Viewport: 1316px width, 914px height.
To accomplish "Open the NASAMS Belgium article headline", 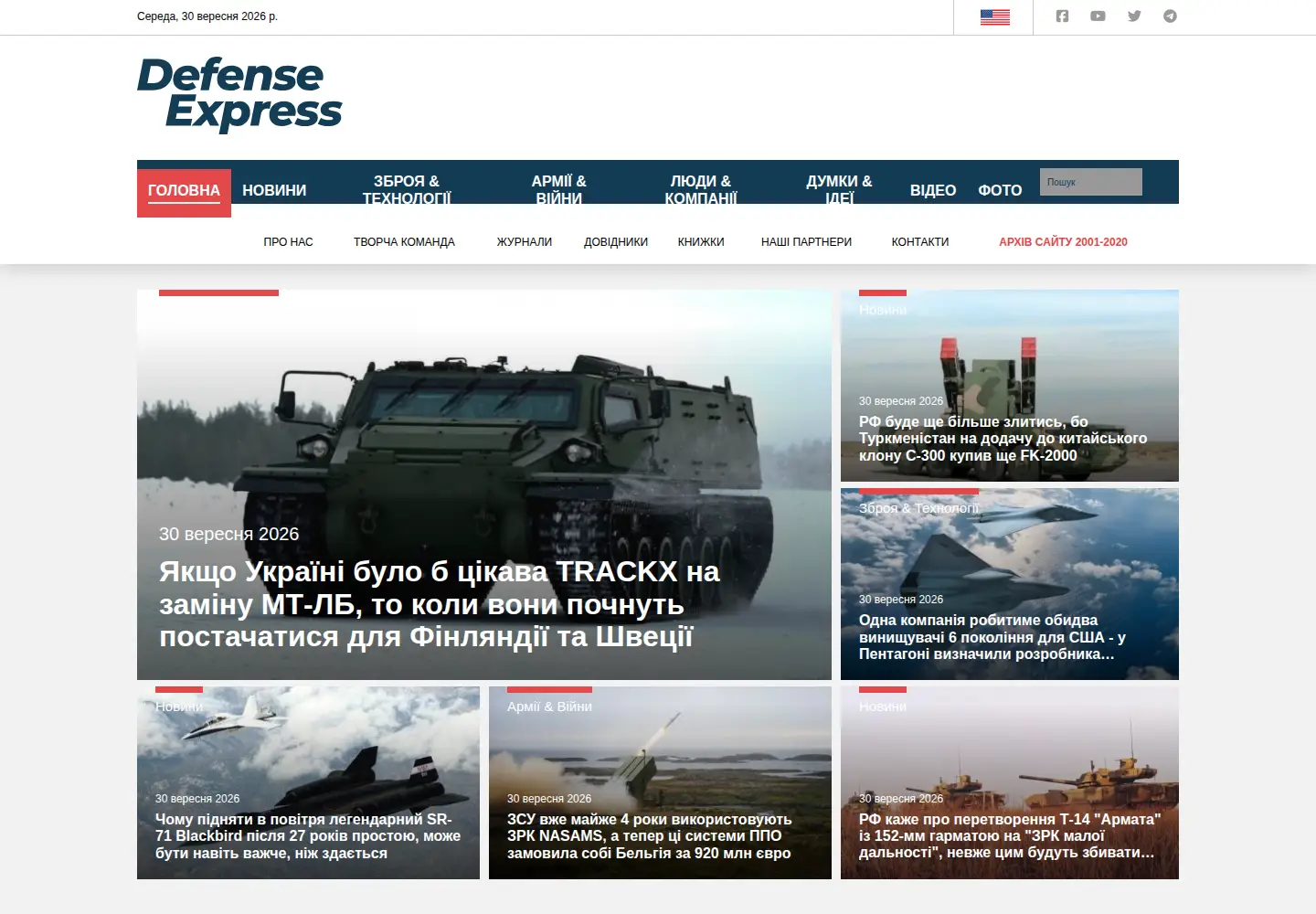I will 650,836.
